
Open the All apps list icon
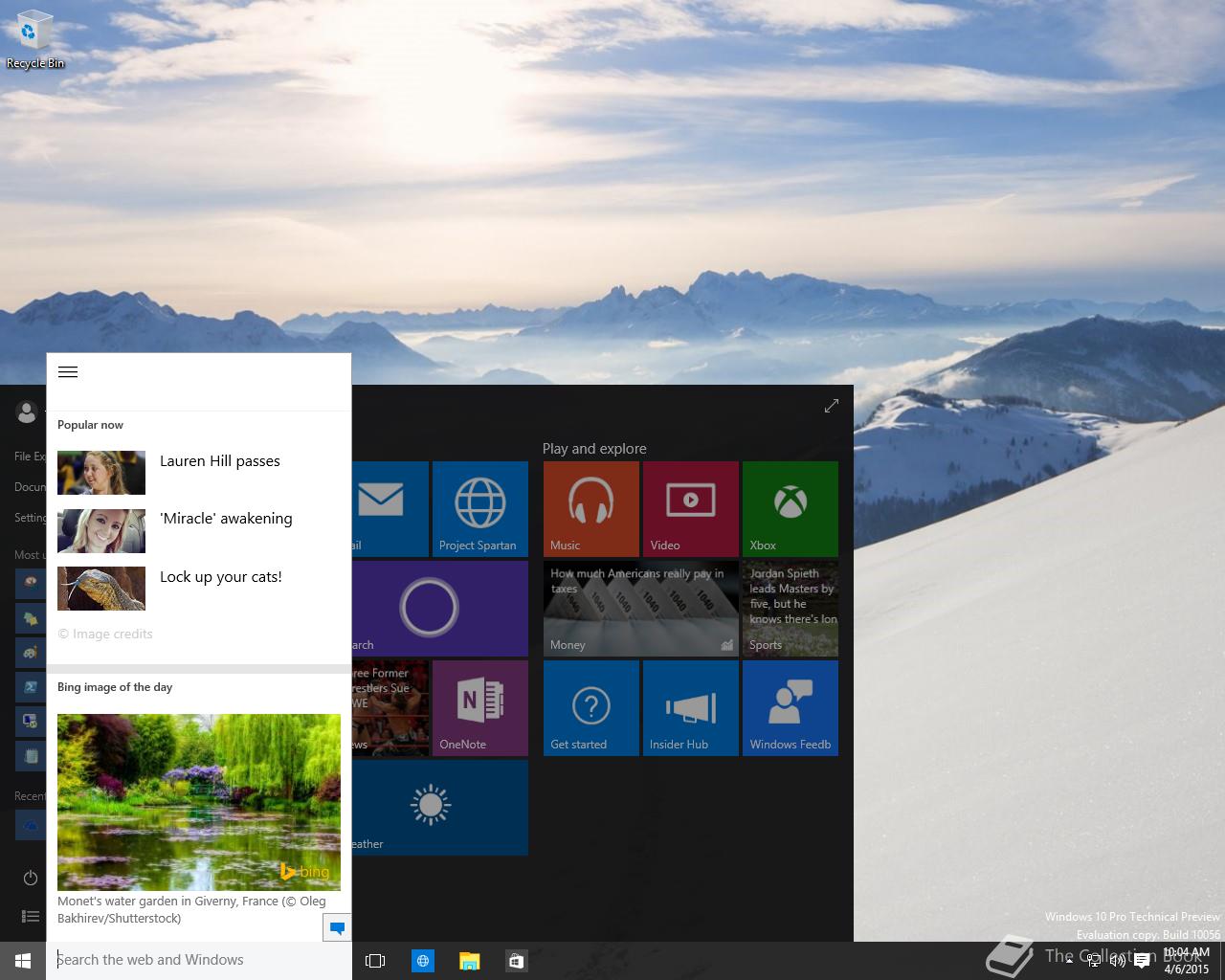[x=31, y=917]
